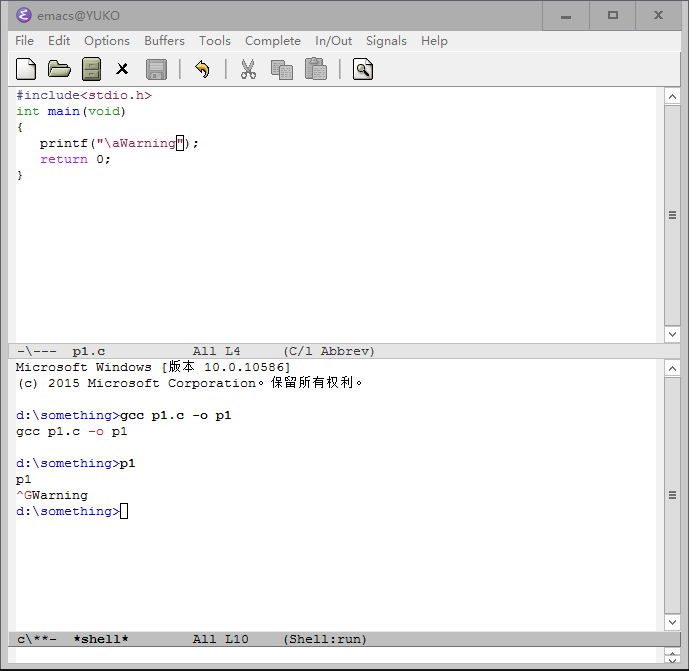The image size is (689, 671).
Task: Open the In/Out menu
Action: (333, 41)
